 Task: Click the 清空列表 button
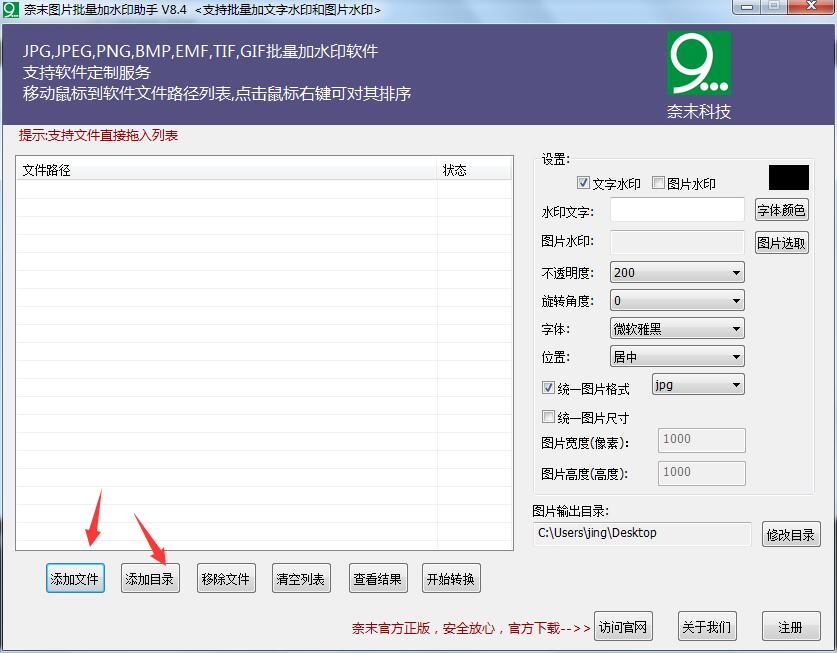pyautogui.click(x=301, y=579)
